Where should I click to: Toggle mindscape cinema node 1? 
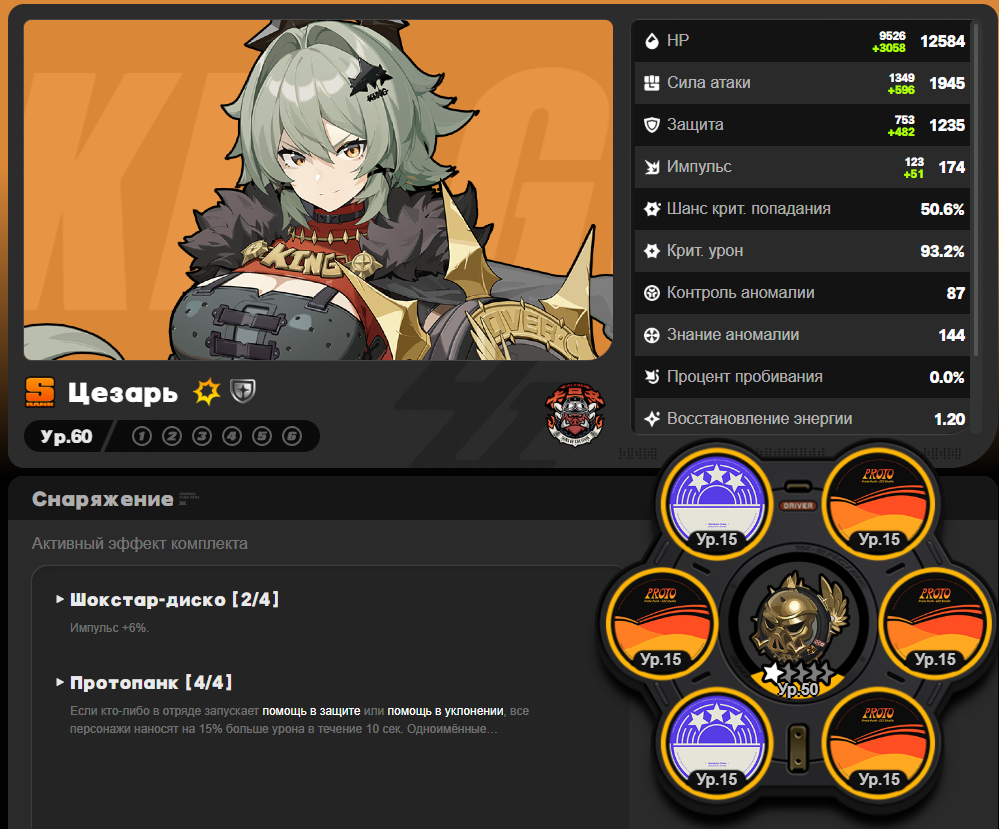click(141, 436)
